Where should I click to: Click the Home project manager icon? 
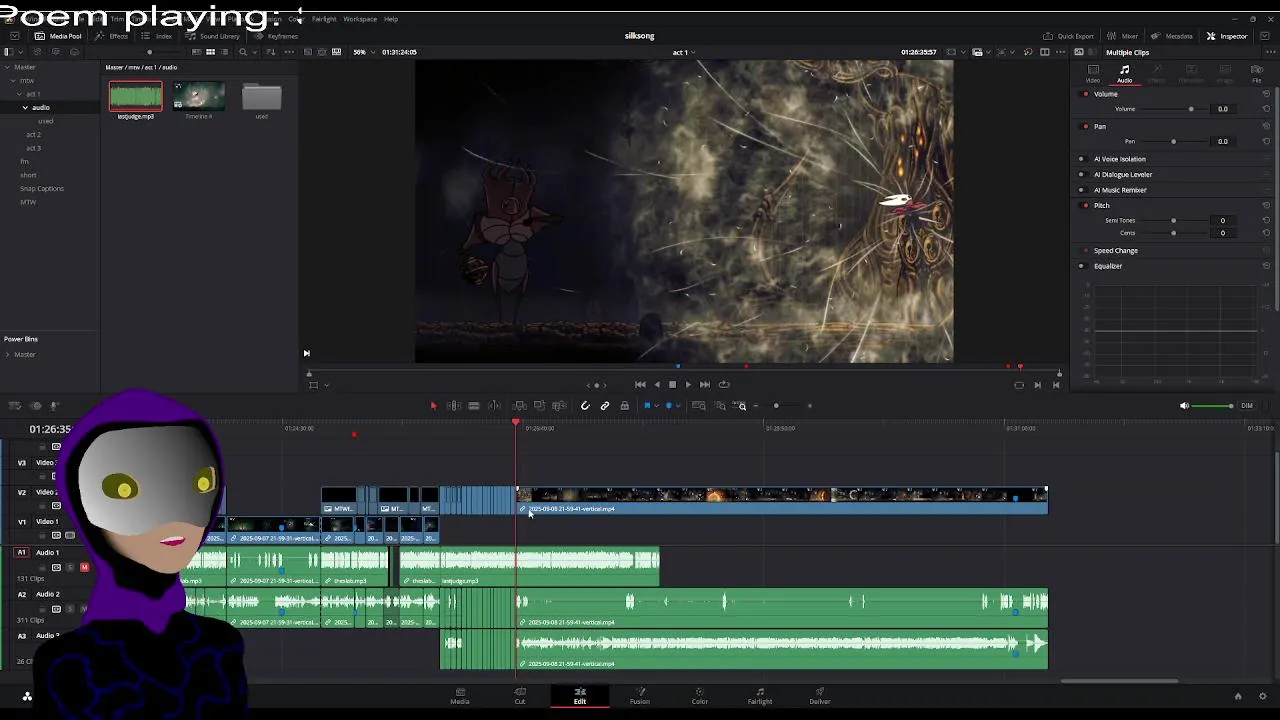click(1238, 696)
